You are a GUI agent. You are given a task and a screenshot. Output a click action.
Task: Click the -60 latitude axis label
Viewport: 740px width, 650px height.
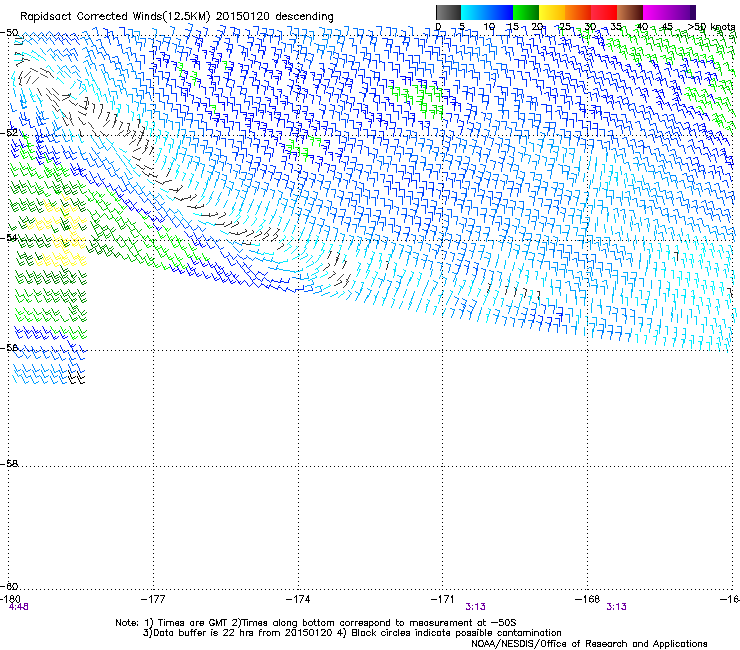click(9, 586)
